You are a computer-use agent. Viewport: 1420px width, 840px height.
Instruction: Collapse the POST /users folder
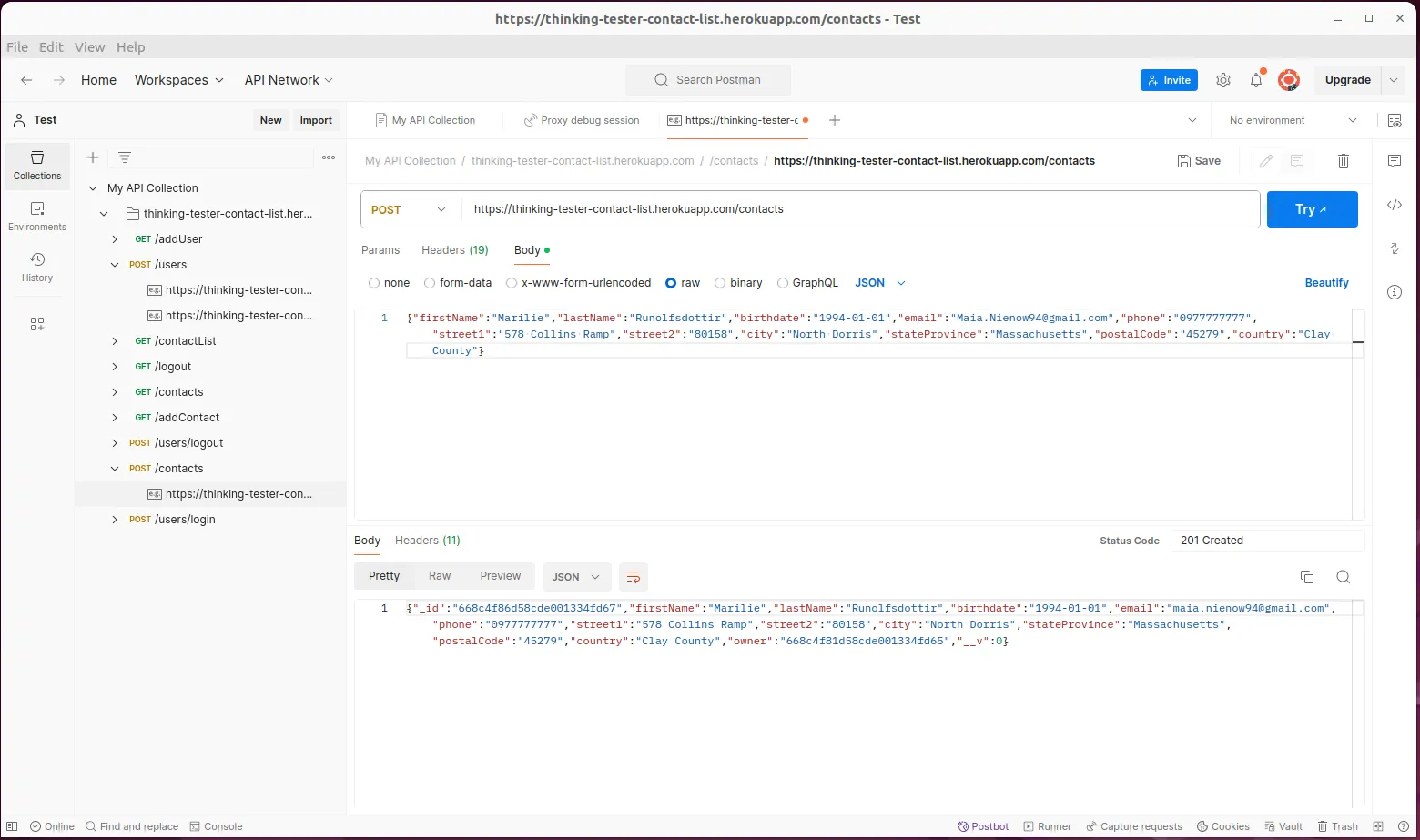115,265
